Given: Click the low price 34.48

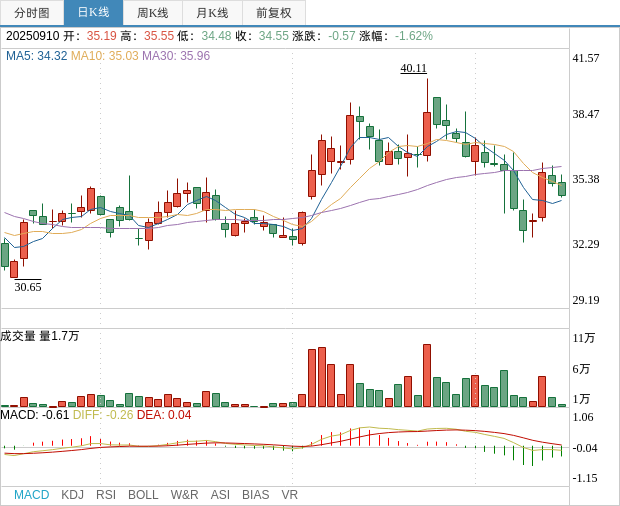Looking at the screenshot, I should (216, 36).
